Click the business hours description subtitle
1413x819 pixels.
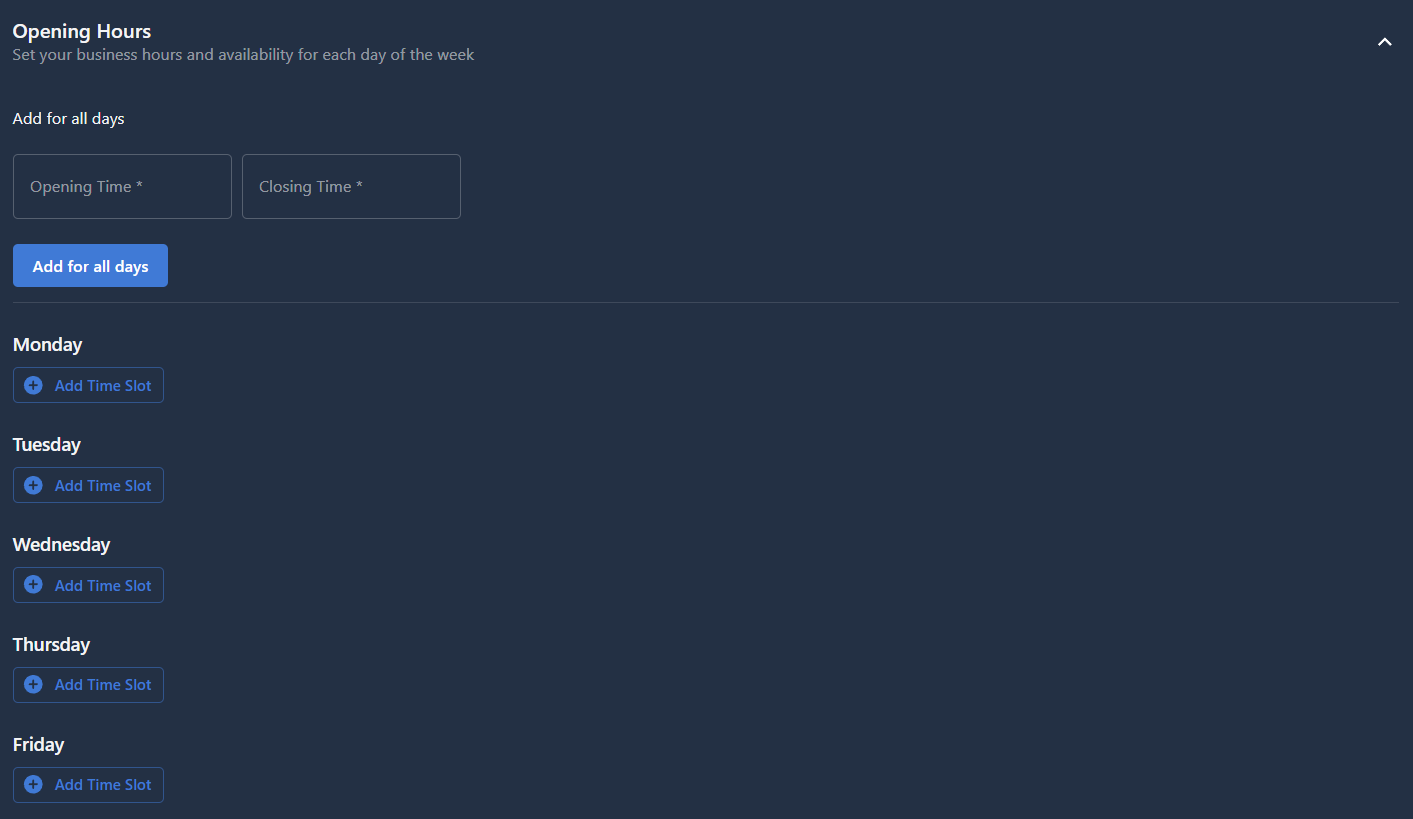pyautogui.click(x=243, y=55)
